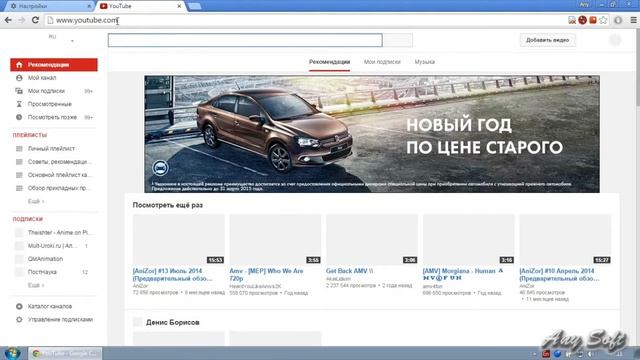Click thumbnail of the 3:55 video
This screenshot has height=360, width=640.
point(275,240)
